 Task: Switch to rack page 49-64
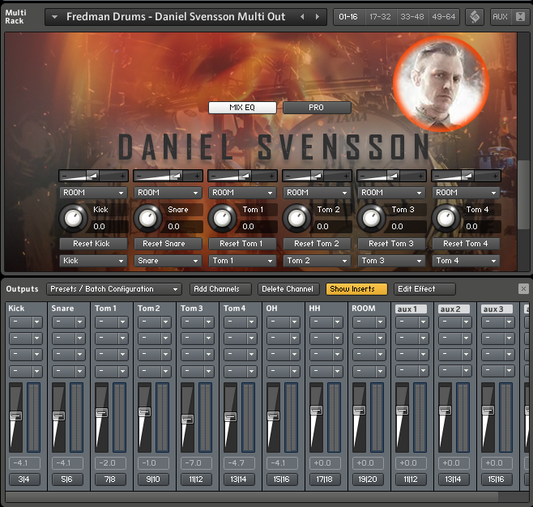[x=443, y=17]
